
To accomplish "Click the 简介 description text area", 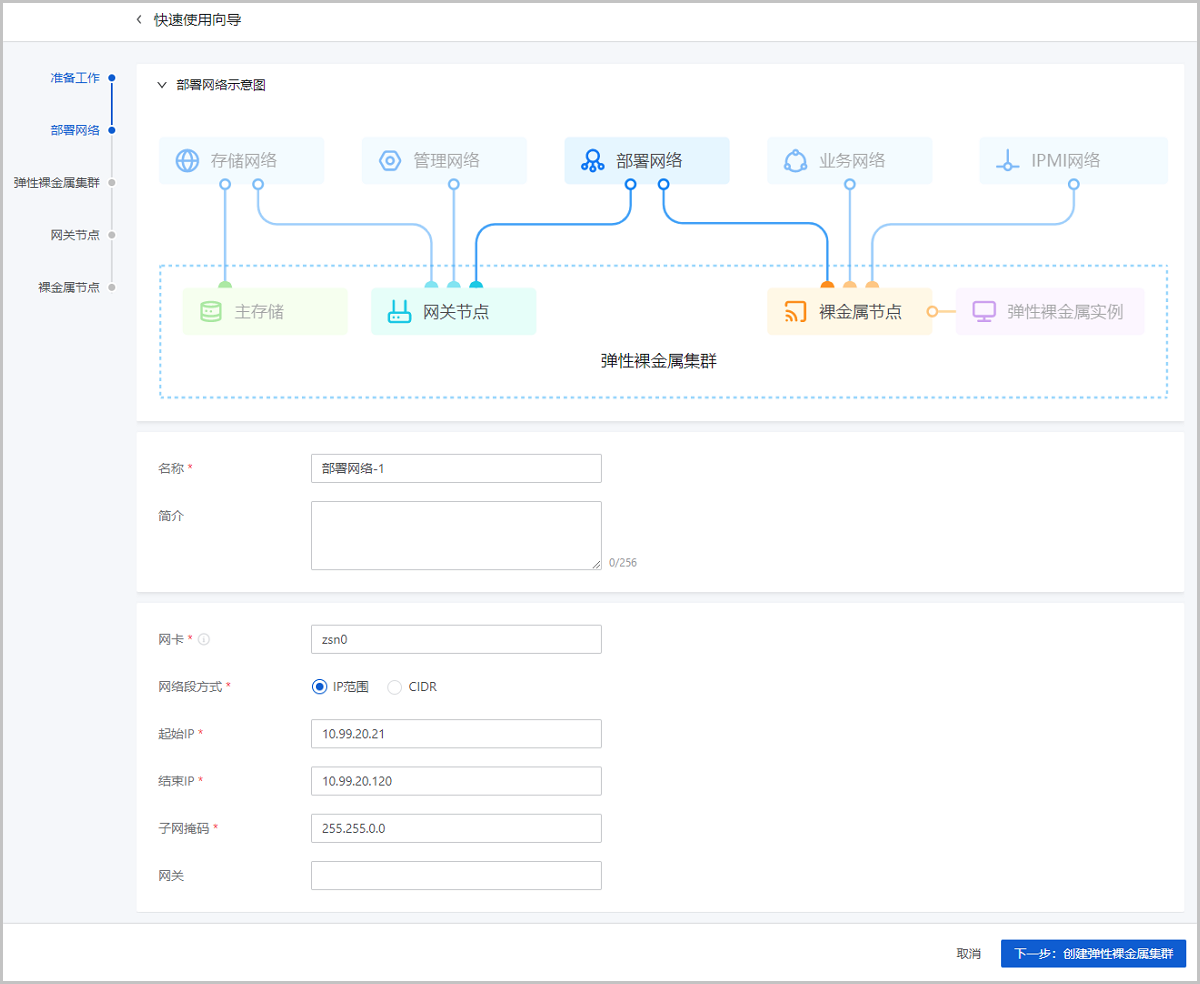I will (455, 535).
